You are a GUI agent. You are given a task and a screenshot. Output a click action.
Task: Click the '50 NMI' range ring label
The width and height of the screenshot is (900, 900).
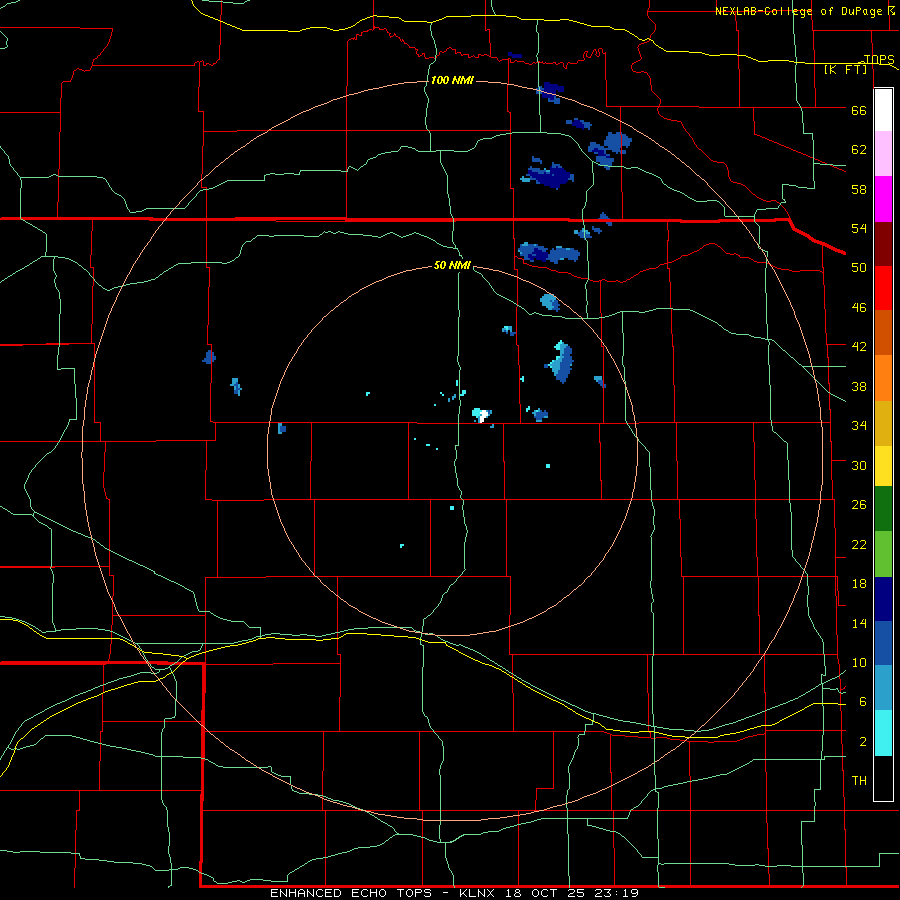(452, 265)
